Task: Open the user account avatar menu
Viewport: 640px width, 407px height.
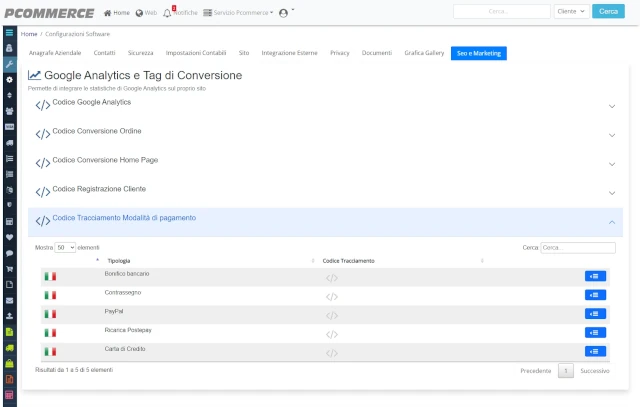Action: [284, 13]
